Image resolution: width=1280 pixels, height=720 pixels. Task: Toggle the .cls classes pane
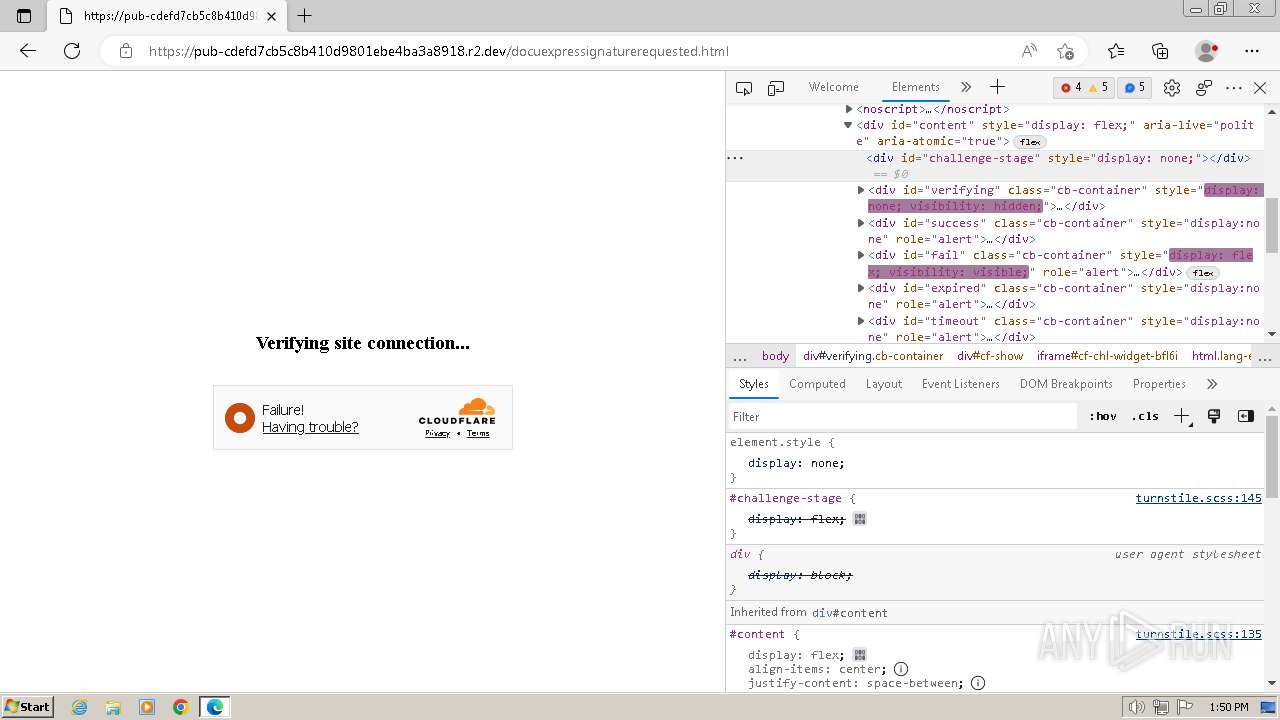1145,416
